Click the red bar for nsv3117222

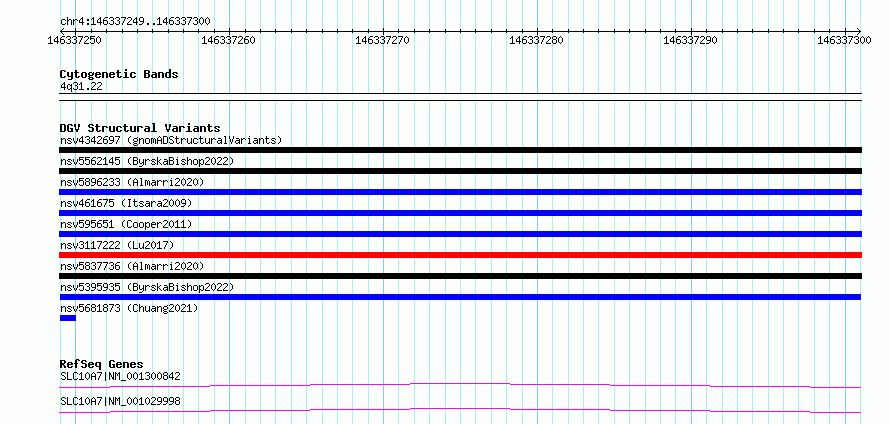pyautogui.click(x=460, y=255)
